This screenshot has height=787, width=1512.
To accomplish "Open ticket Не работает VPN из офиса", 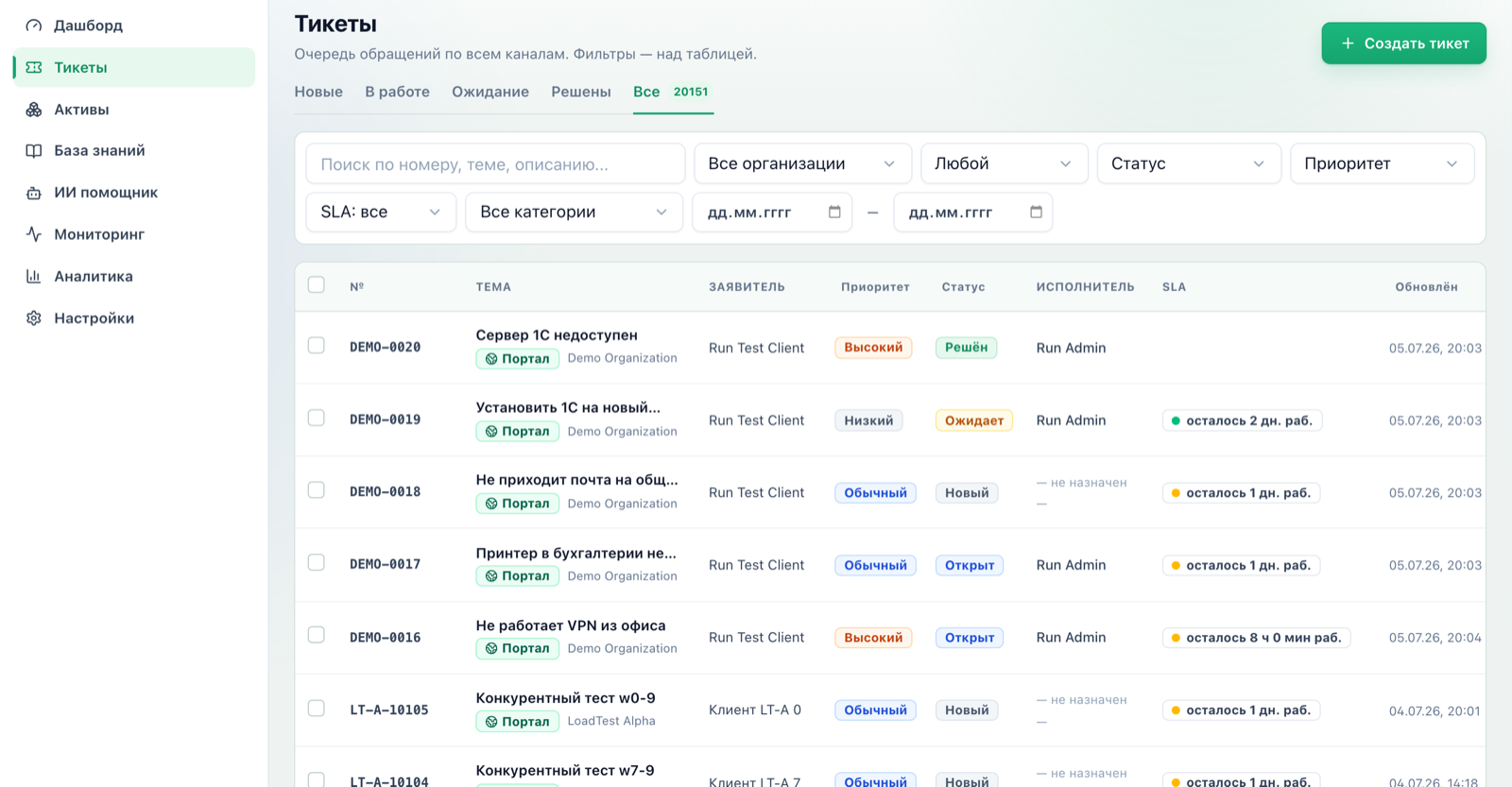I will click(571, 625).
